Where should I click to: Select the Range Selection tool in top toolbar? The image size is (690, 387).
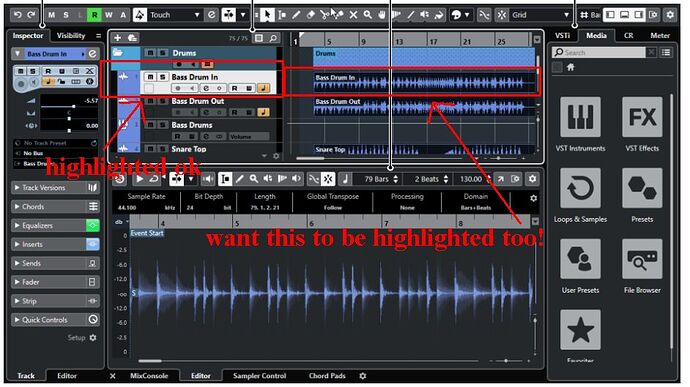(x=282, y=15)
